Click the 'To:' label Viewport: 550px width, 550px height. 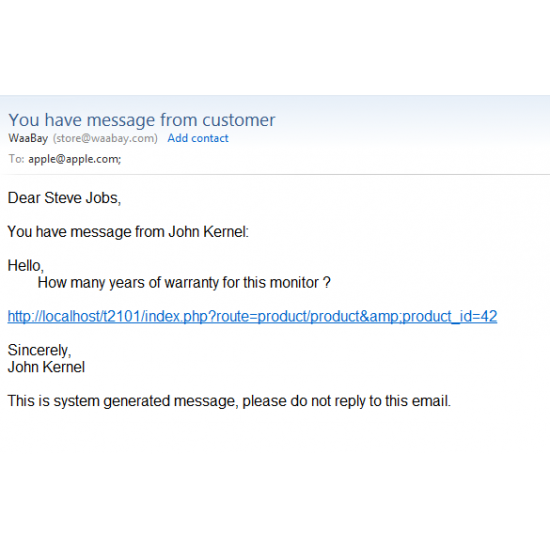16,159
